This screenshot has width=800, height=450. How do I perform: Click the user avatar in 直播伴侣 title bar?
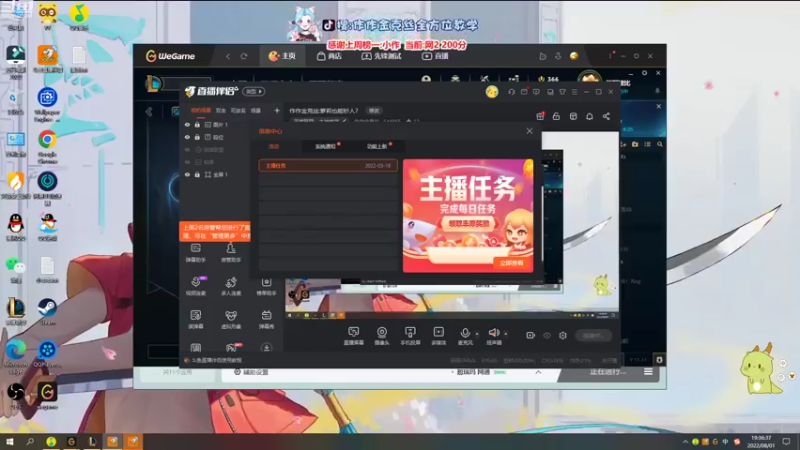click(x=492, y=92)
